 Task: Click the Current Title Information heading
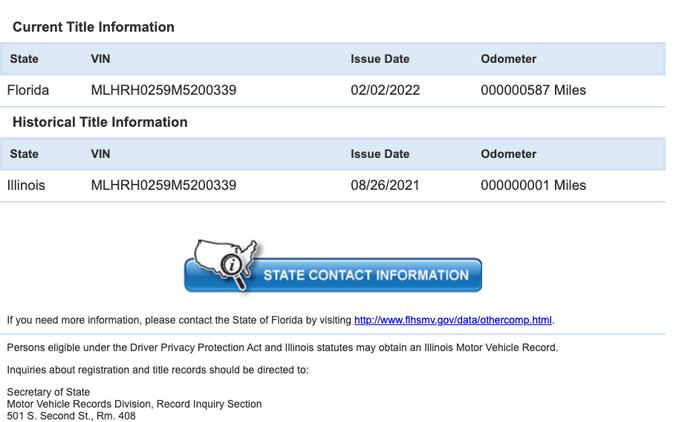(94, 27)
